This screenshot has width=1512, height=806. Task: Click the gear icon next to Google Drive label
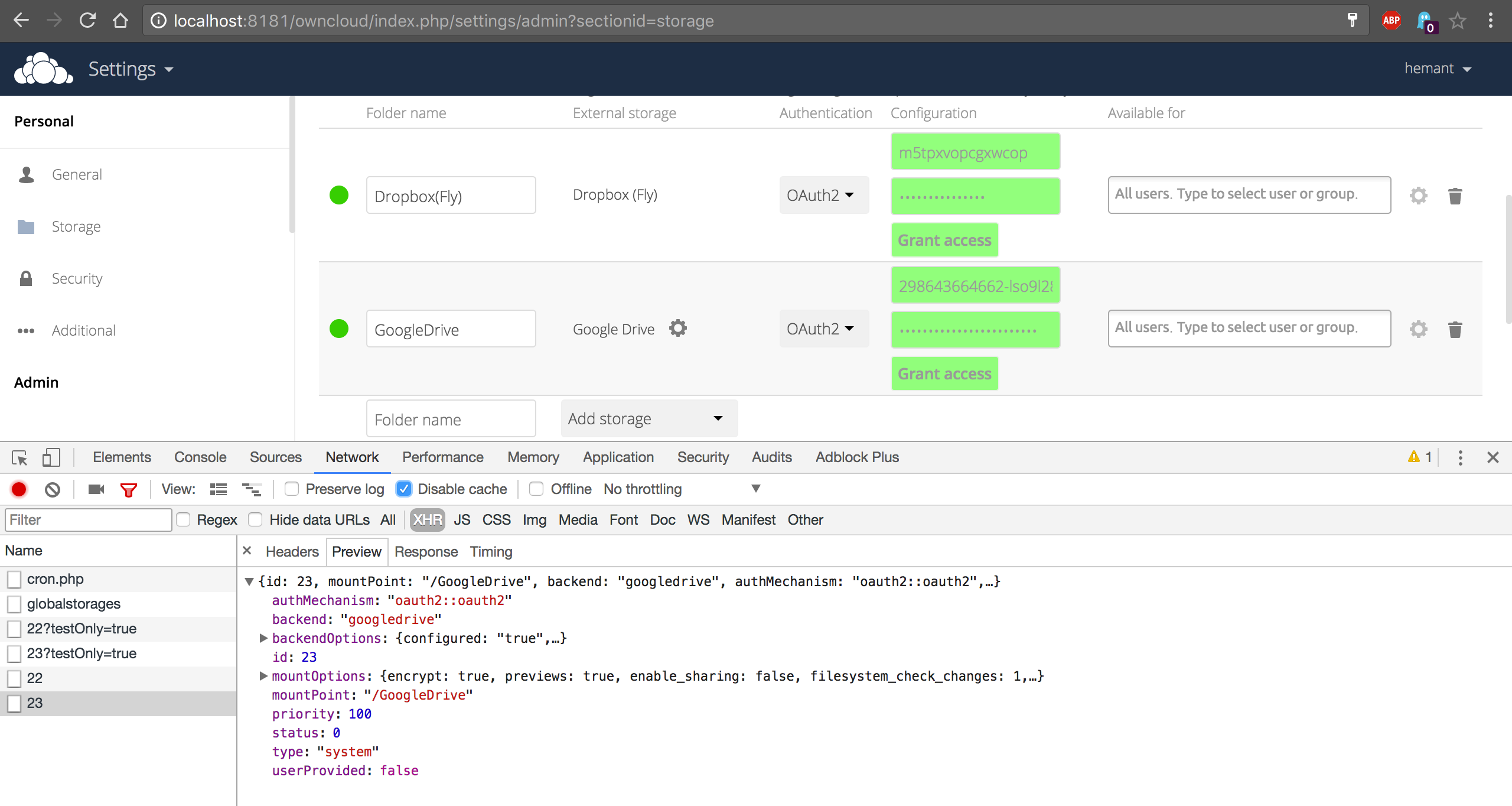point(678,328)
